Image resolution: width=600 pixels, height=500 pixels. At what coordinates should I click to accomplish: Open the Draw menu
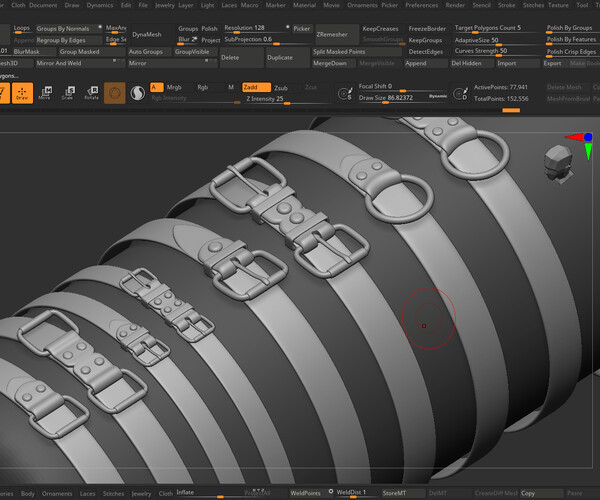72,5
